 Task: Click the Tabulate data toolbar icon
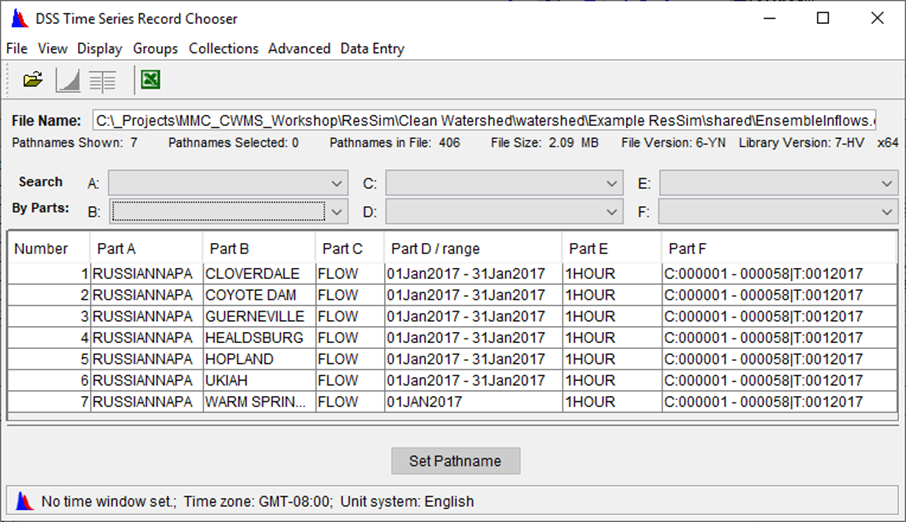(x=102, y=81)
